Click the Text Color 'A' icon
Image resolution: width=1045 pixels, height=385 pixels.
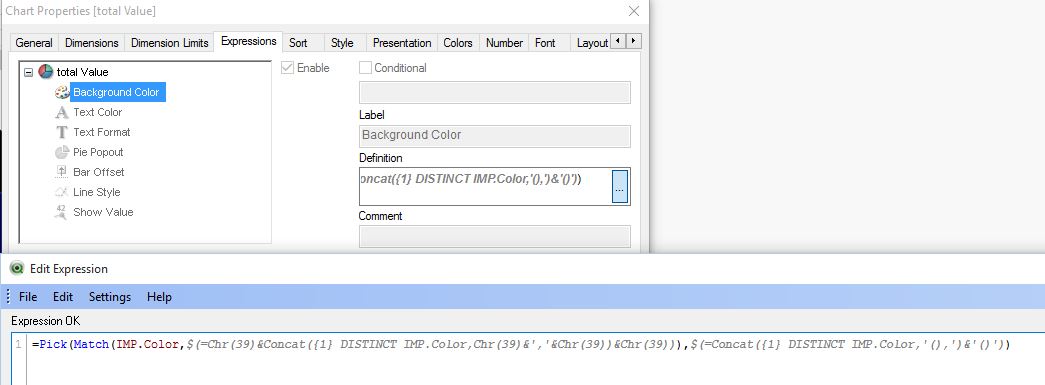[61, 112]
